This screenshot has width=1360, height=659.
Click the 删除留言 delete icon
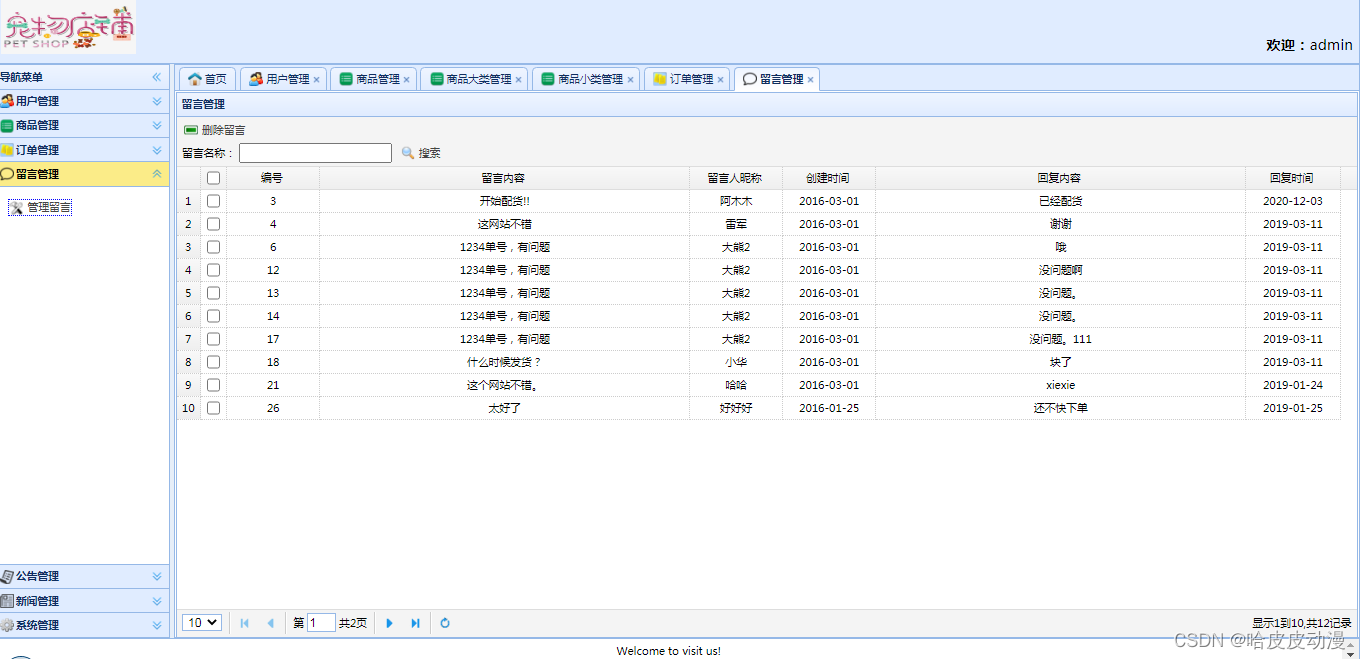coord(190,130)
